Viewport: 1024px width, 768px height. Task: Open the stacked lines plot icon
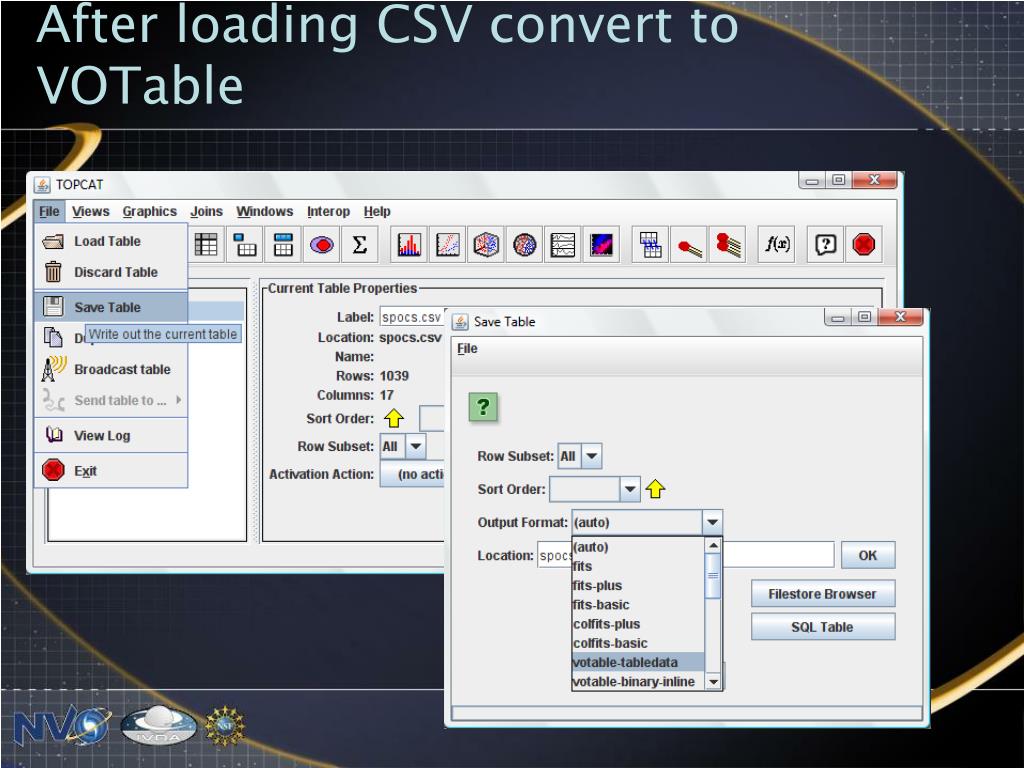563,245
